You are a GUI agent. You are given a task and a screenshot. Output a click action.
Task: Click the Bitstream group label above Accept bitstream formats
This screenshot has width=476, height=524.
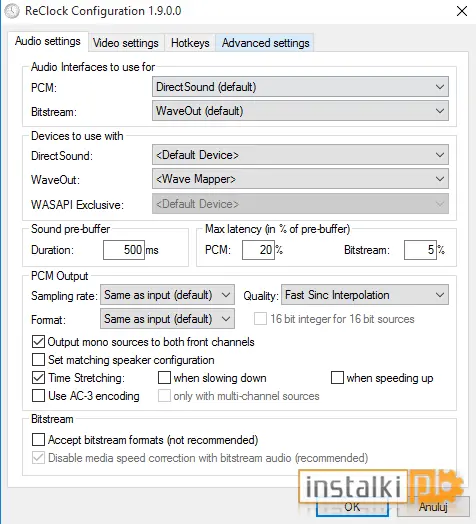pyautogui.click(x=52, y=419)
